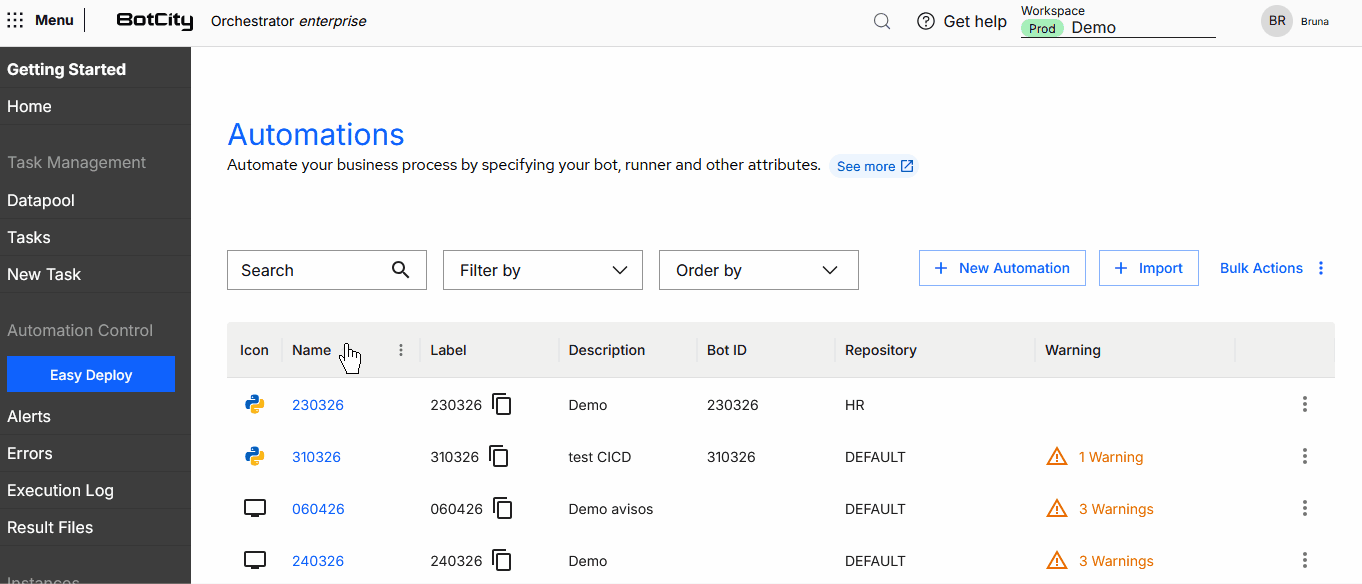Expand the Filter by dropdown

pos(542,270)
